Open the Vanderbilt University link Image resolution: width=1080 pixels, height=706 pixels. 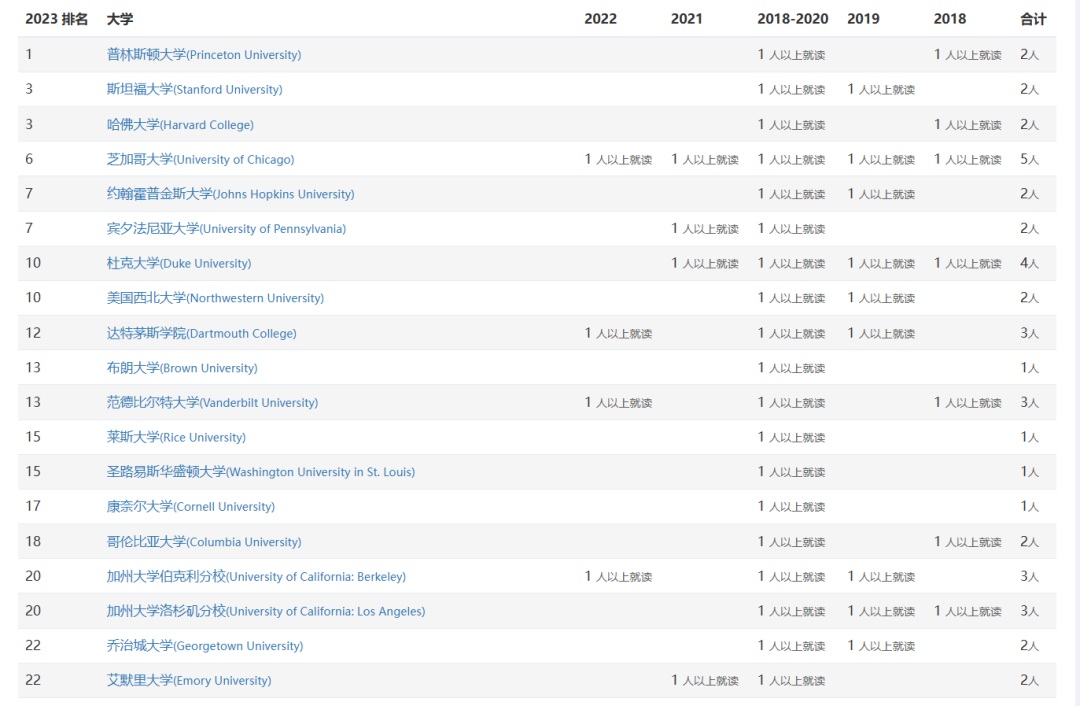(x=212, y=403)
